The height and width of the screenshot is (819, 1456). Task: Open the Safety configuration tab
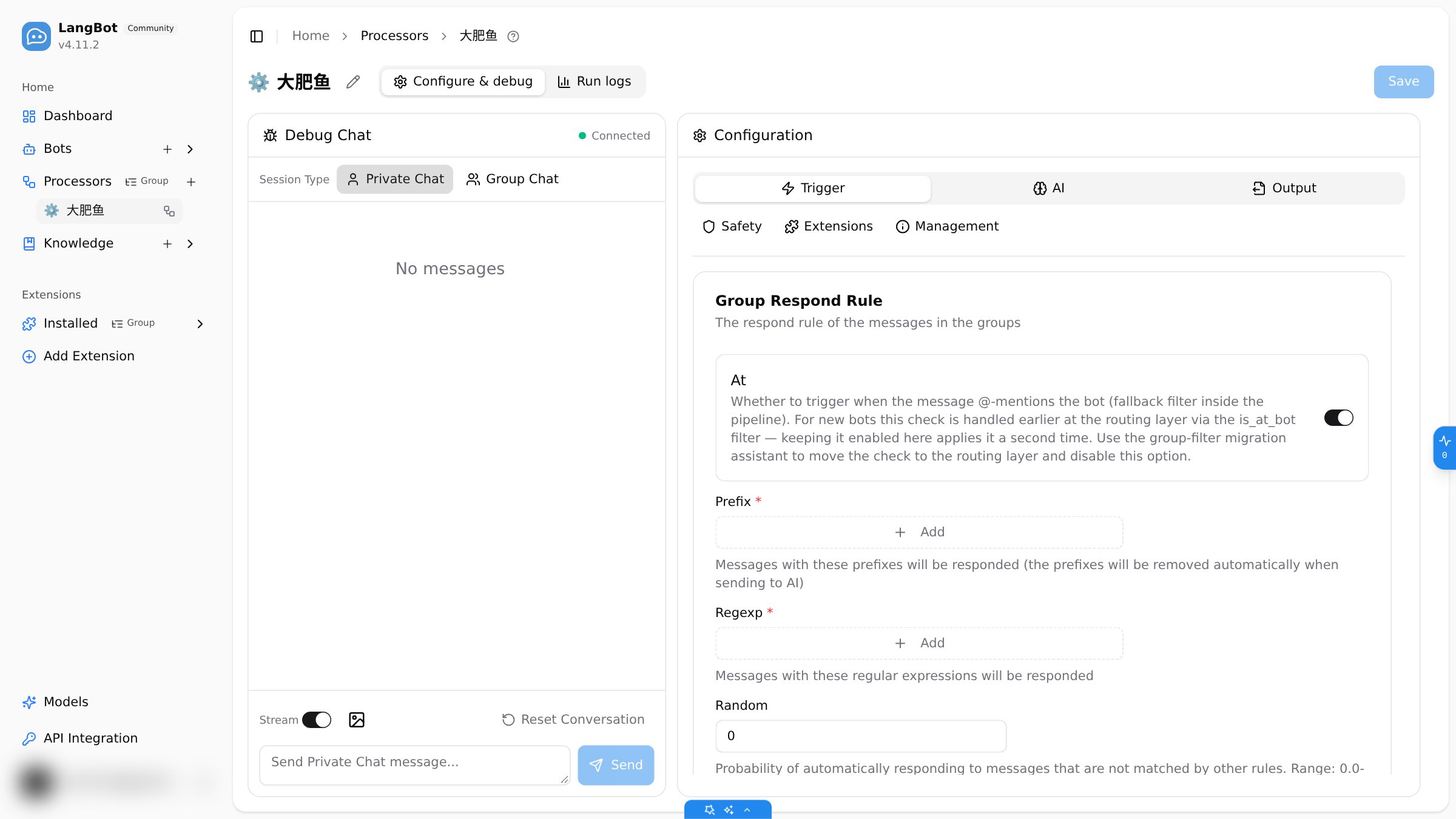pos(732,226)
